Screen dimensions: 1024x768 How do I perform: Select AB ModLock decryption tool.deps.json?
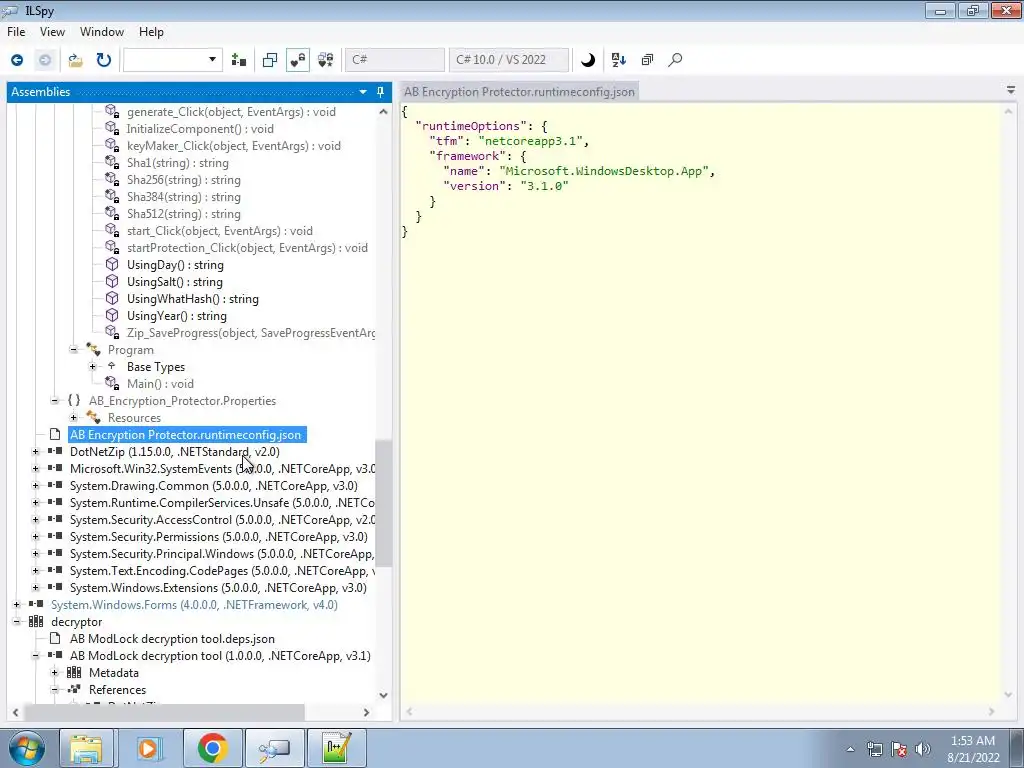tap(172, 639)
